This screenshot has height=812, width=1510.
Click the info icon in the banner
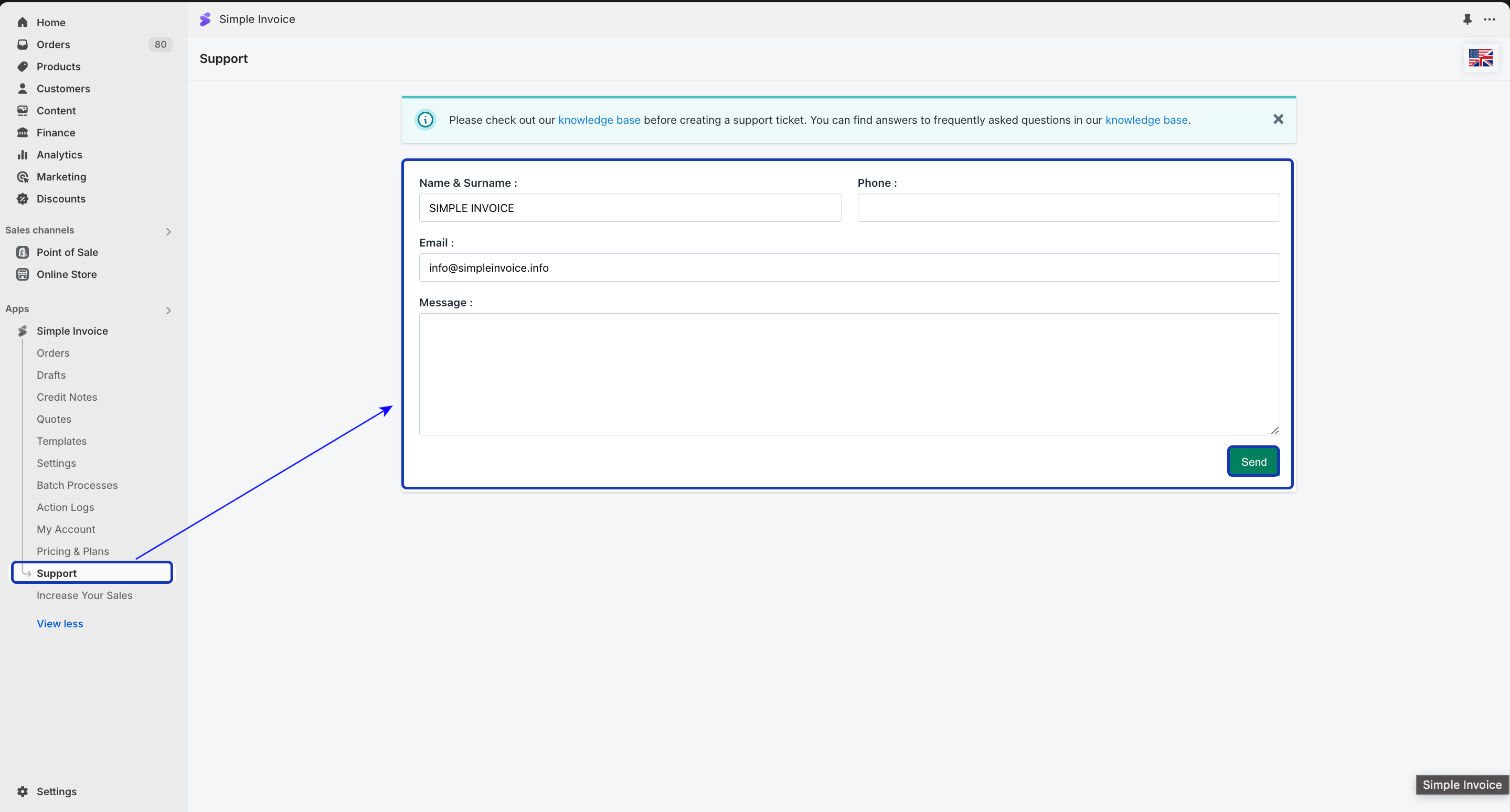pos(425,120)
